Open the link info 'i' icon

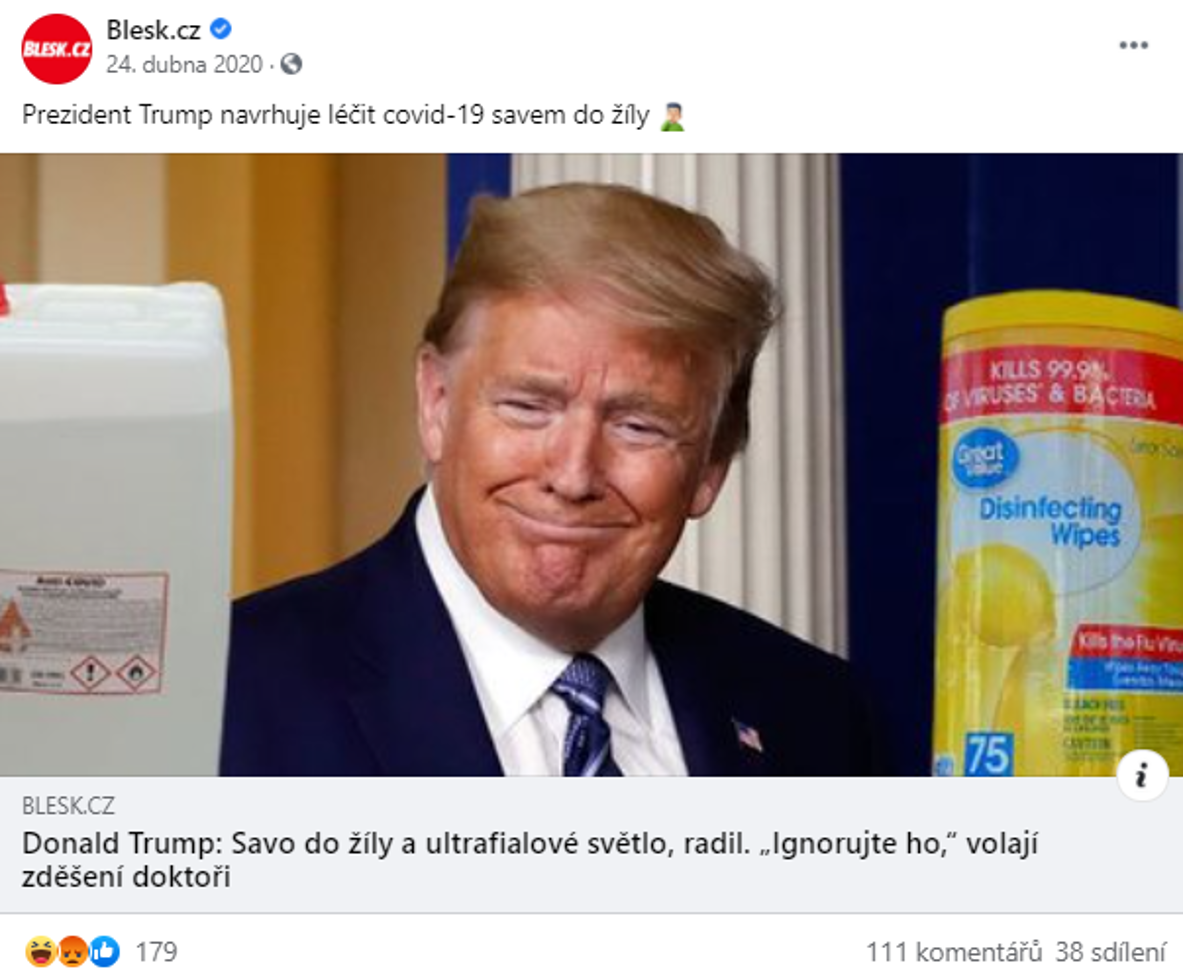(1142, 775)
